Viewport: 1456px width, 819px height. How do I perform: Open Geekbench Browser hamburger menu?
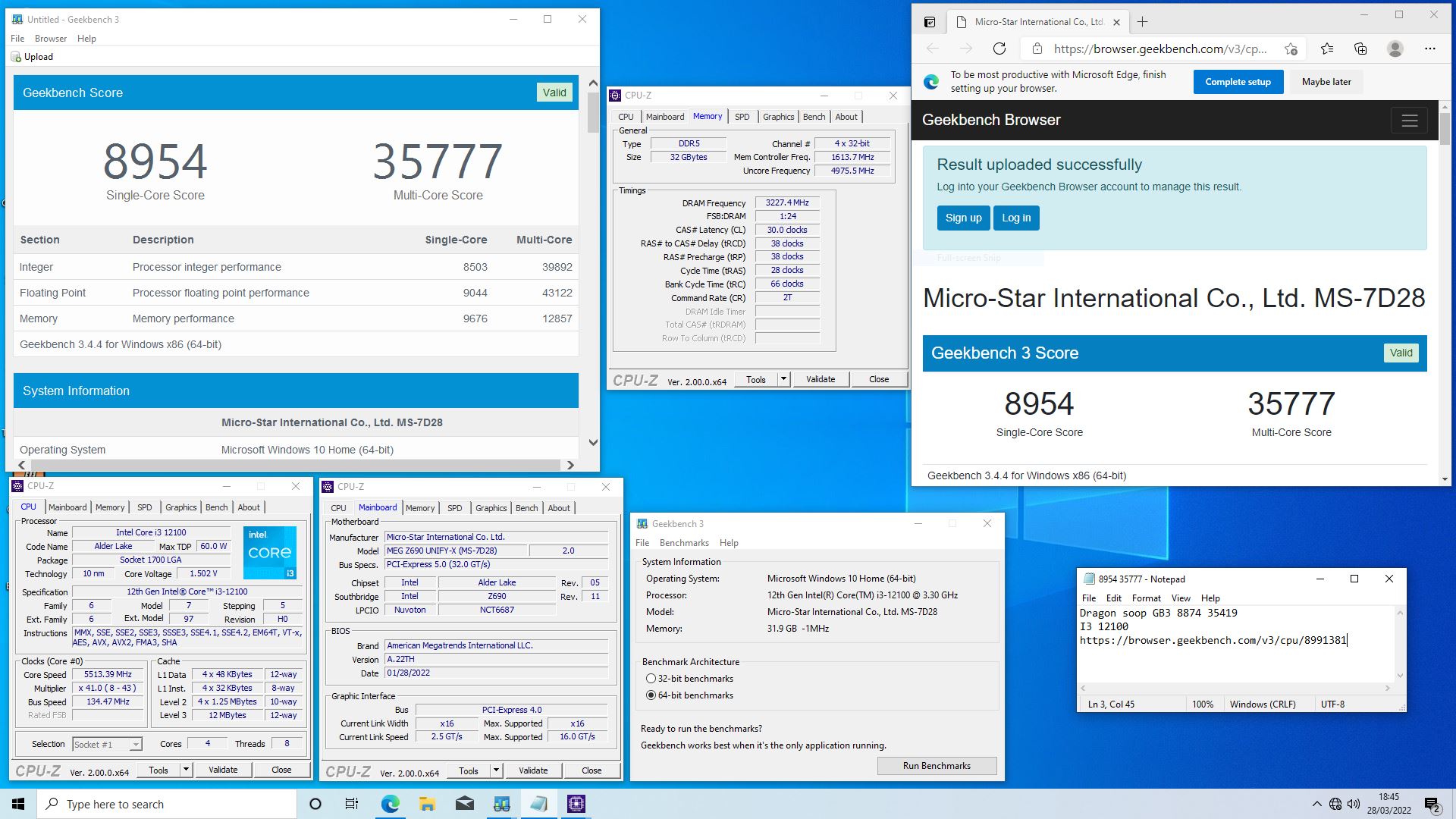point(1410,120)
